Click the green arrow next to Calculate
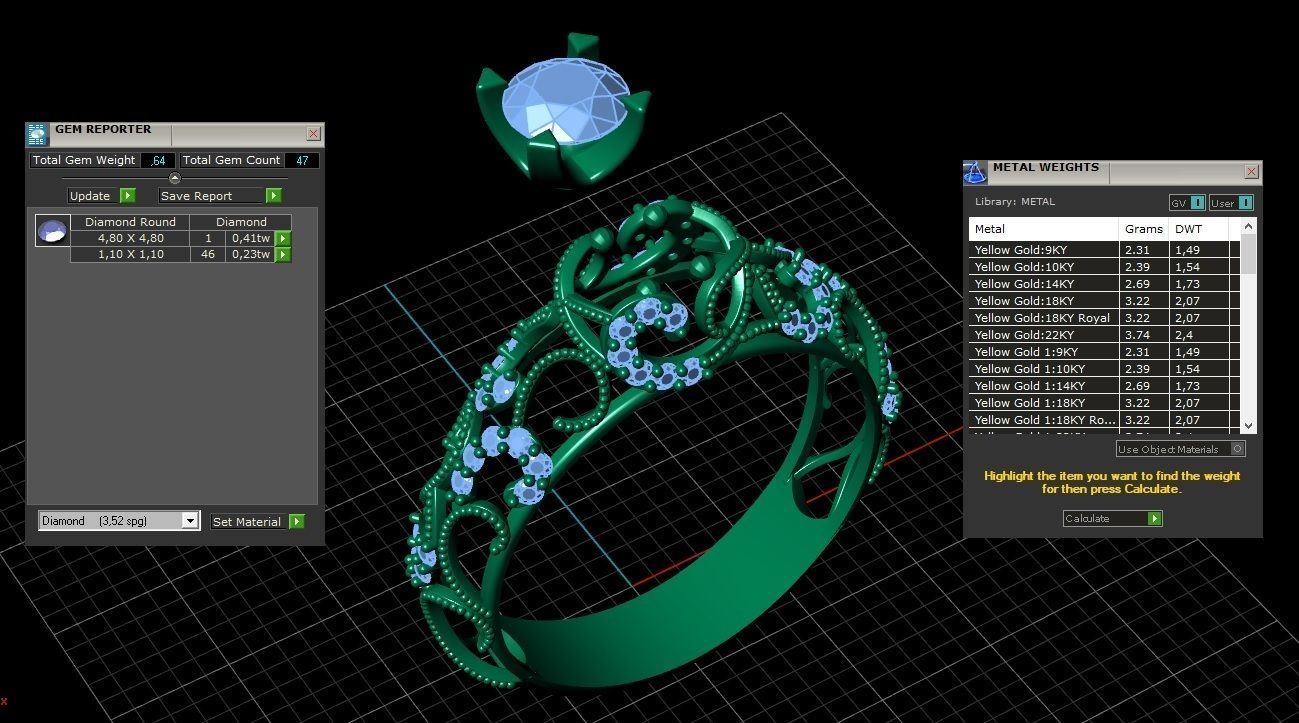This screenshot has width=1299, height=723. click(1155, 518)
